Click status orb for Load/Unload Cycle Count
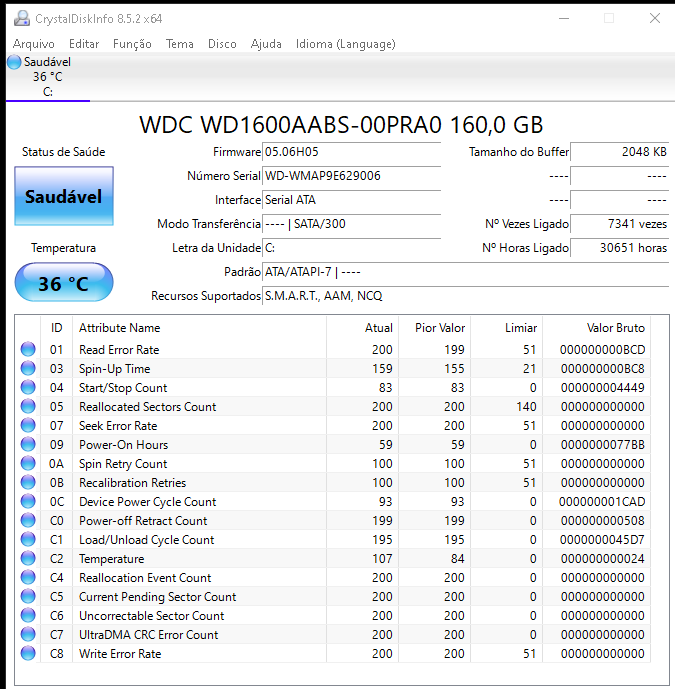The height and width of the screenshot is (689, 675). (x=28, y=539)
